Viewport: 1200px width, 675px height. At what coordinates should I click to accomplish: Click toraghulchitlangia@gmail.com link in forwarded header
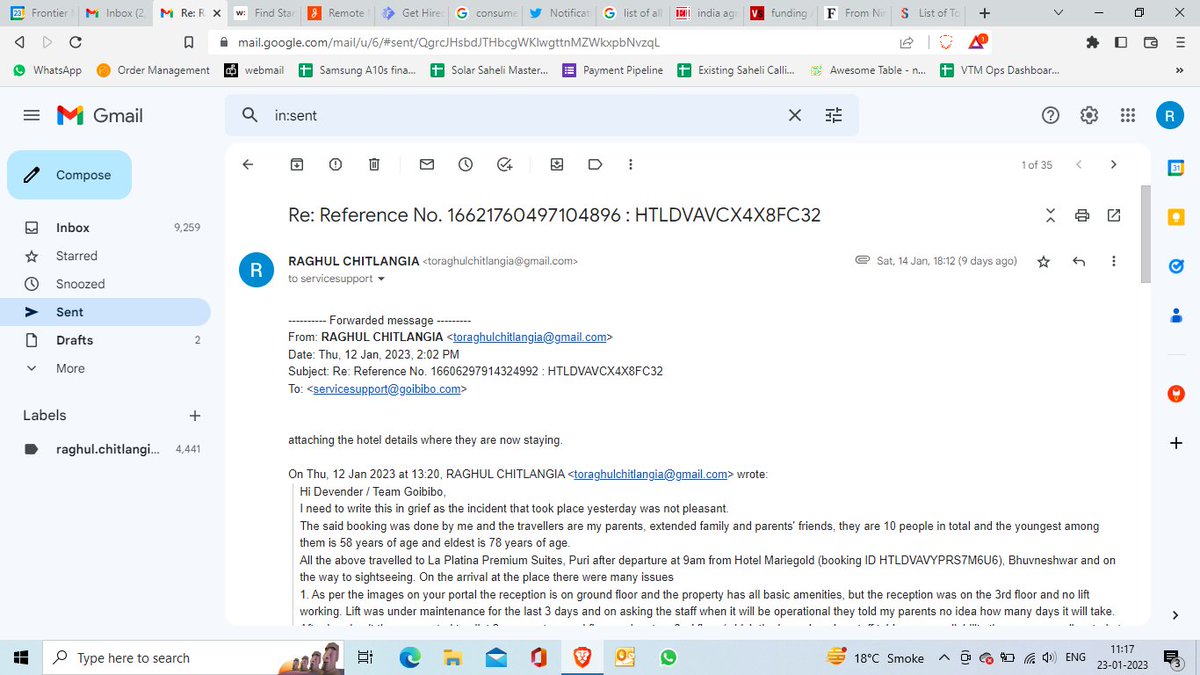point(530,337)
